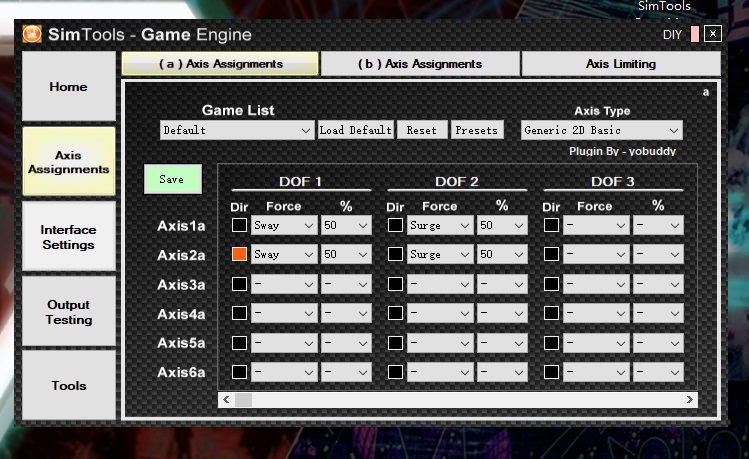
Task: Toggle Axis1a DOF 3 Dir box
Action: point(551,225)
